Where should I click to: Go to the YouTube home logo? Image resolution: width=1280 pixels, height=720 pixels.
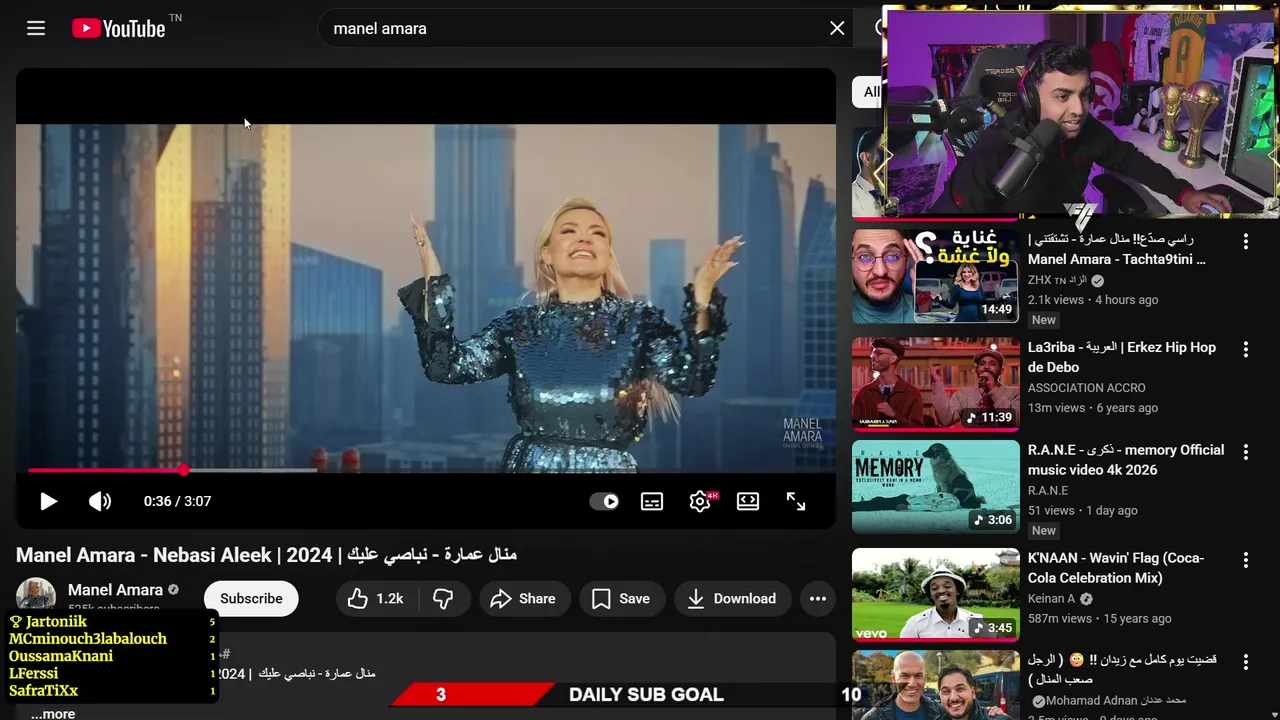pos(119,28)
